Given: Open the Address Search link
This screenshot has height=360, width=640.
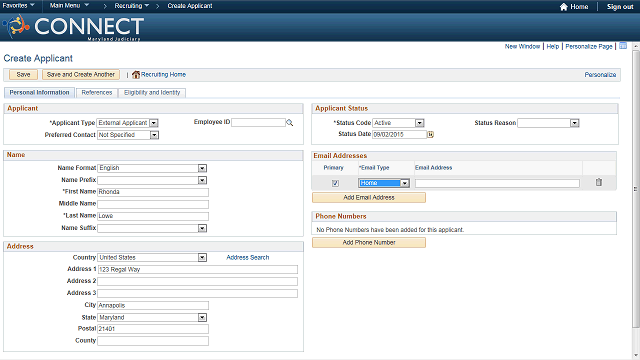Looking at the screenshot, I should pyautogui.click(x=248, y=258).
